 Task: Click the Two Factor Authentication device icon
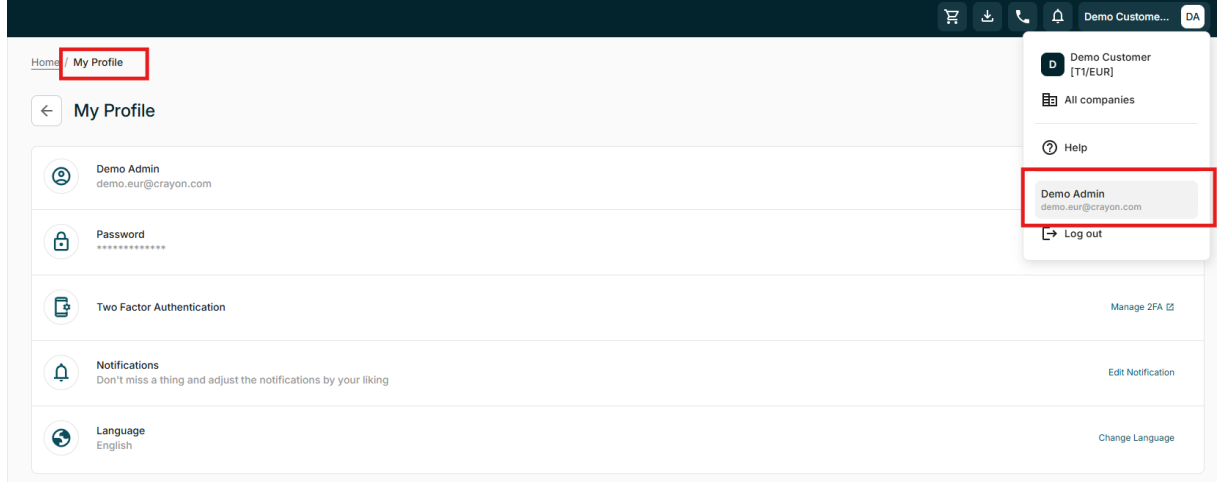(61, 307)
